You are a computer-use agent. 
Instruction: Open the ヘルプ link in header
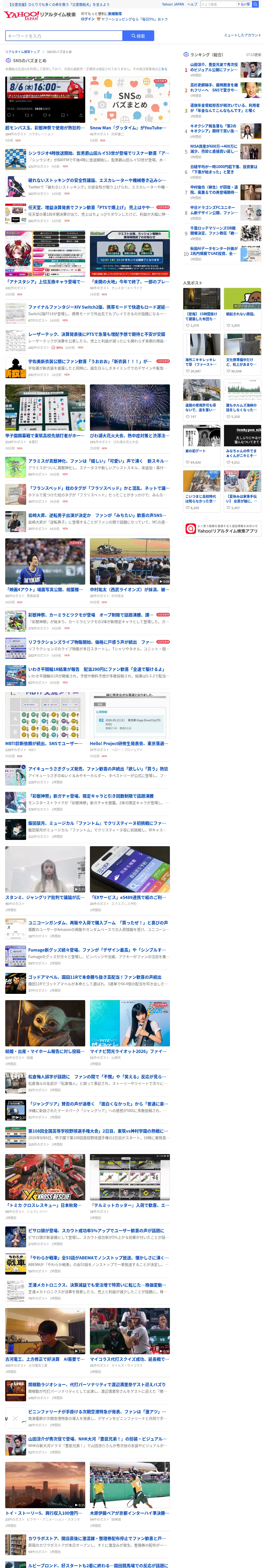pos(192,4)
